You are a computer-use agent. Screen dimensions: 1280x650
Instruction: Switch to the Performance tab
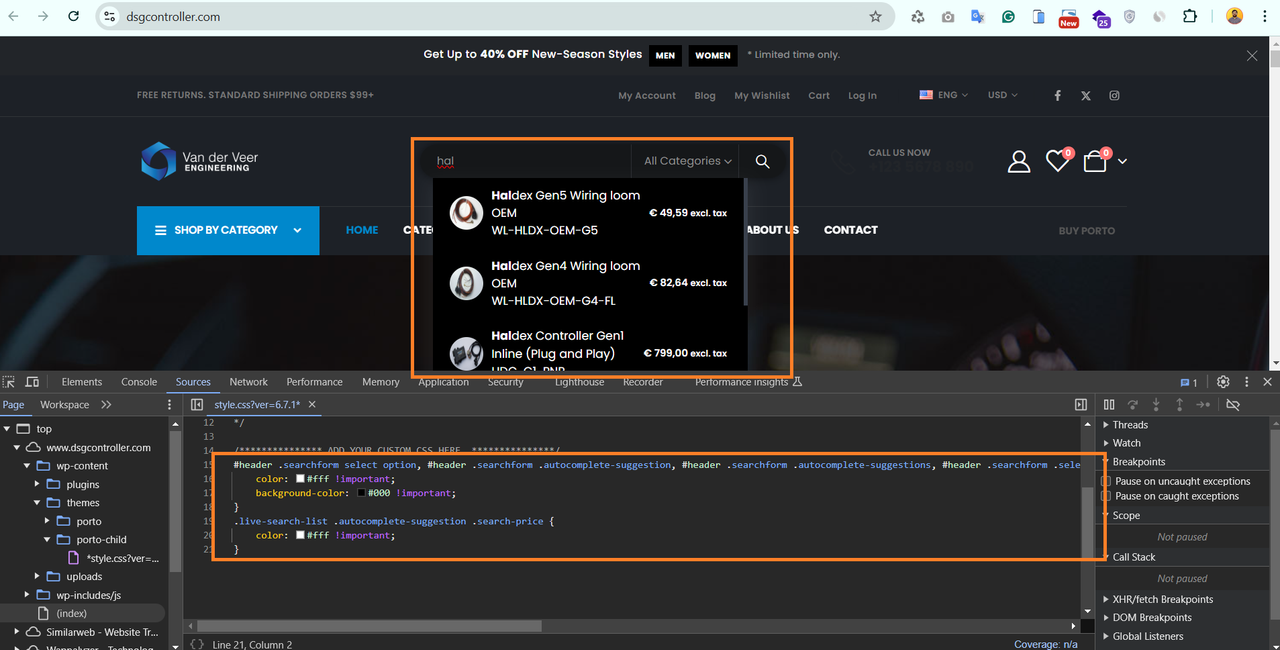[314, 382]
